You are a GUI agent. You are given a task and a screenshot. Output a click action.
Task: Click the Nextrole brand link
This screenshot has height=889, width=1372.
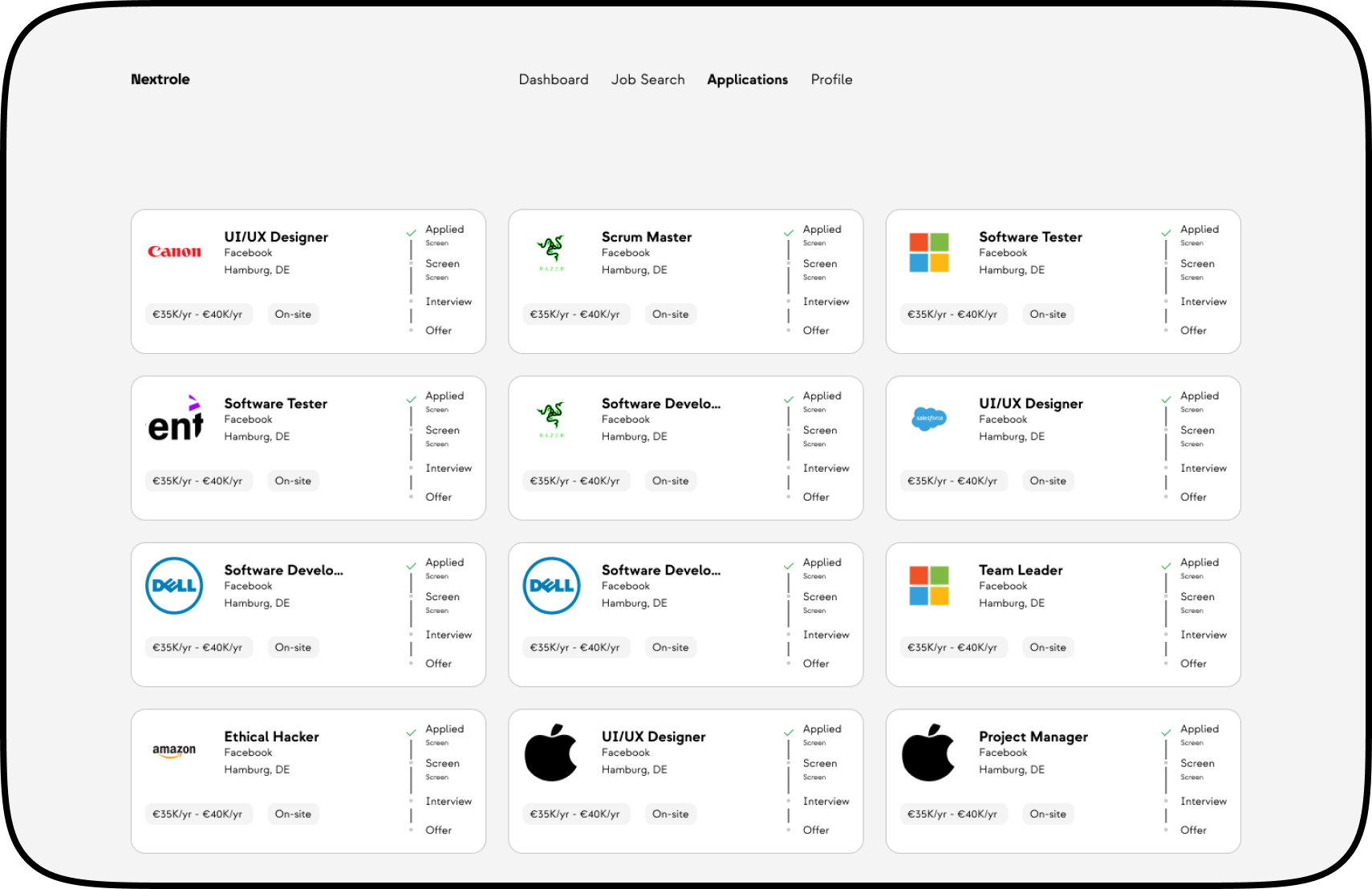[160, 79]
